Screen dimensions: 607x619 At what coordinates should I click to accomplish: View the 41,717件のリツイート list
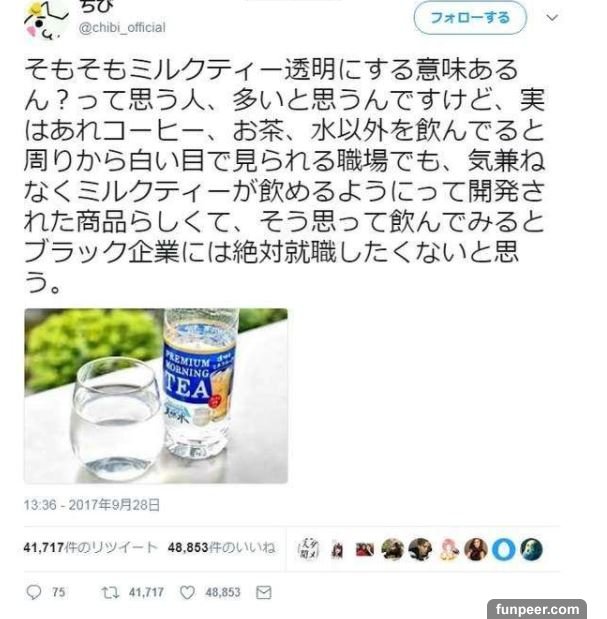(x=90, y=548)
